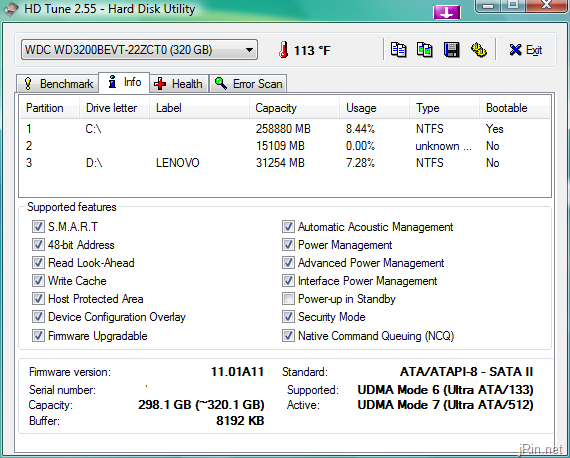
Task: Click supported value UDMA Mode 6 (Ultra ATA/133)
Action: click(x=445, y=390)
